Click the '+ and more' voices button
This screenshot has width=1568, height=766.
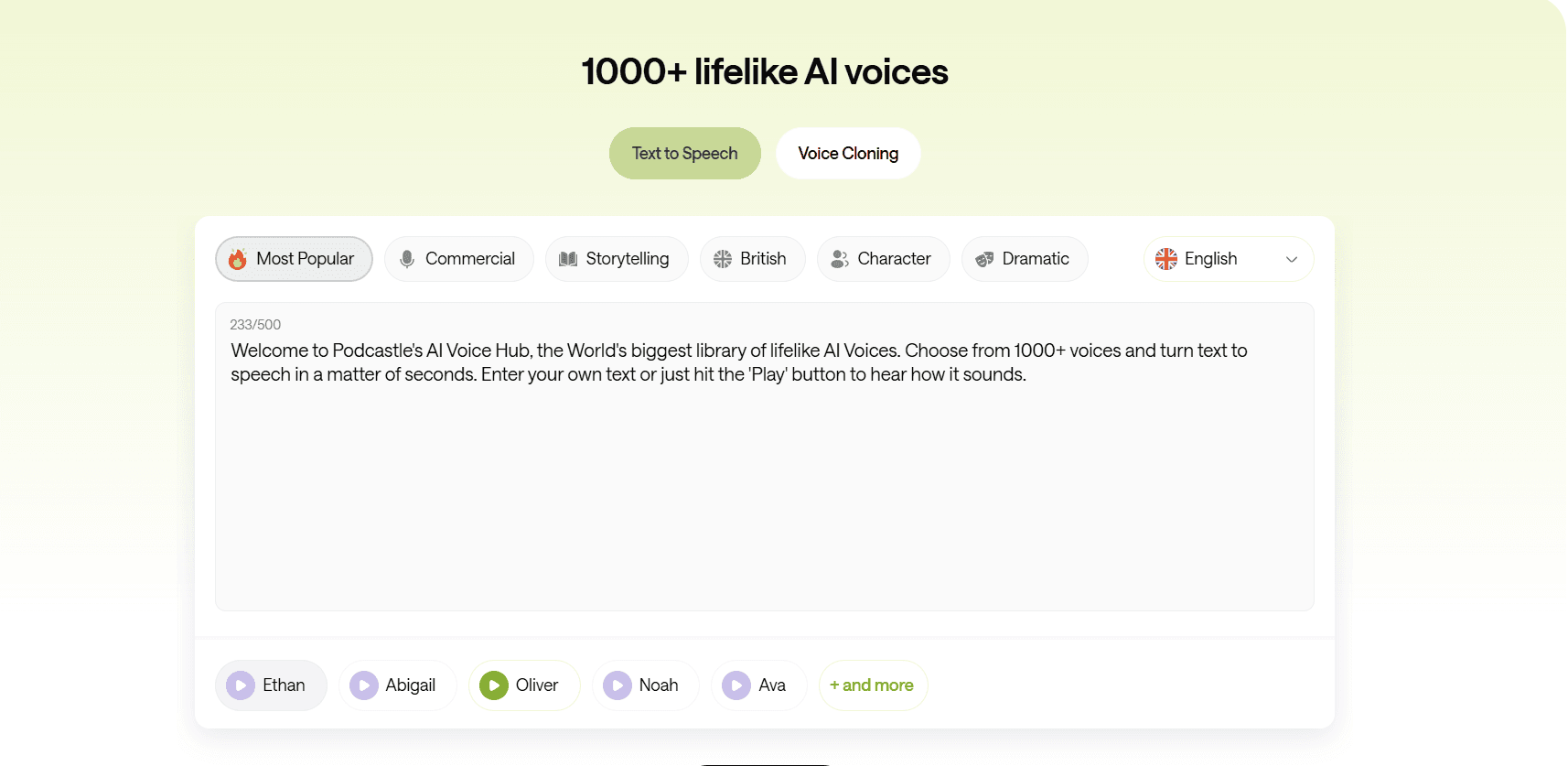(x=872, y=685)
